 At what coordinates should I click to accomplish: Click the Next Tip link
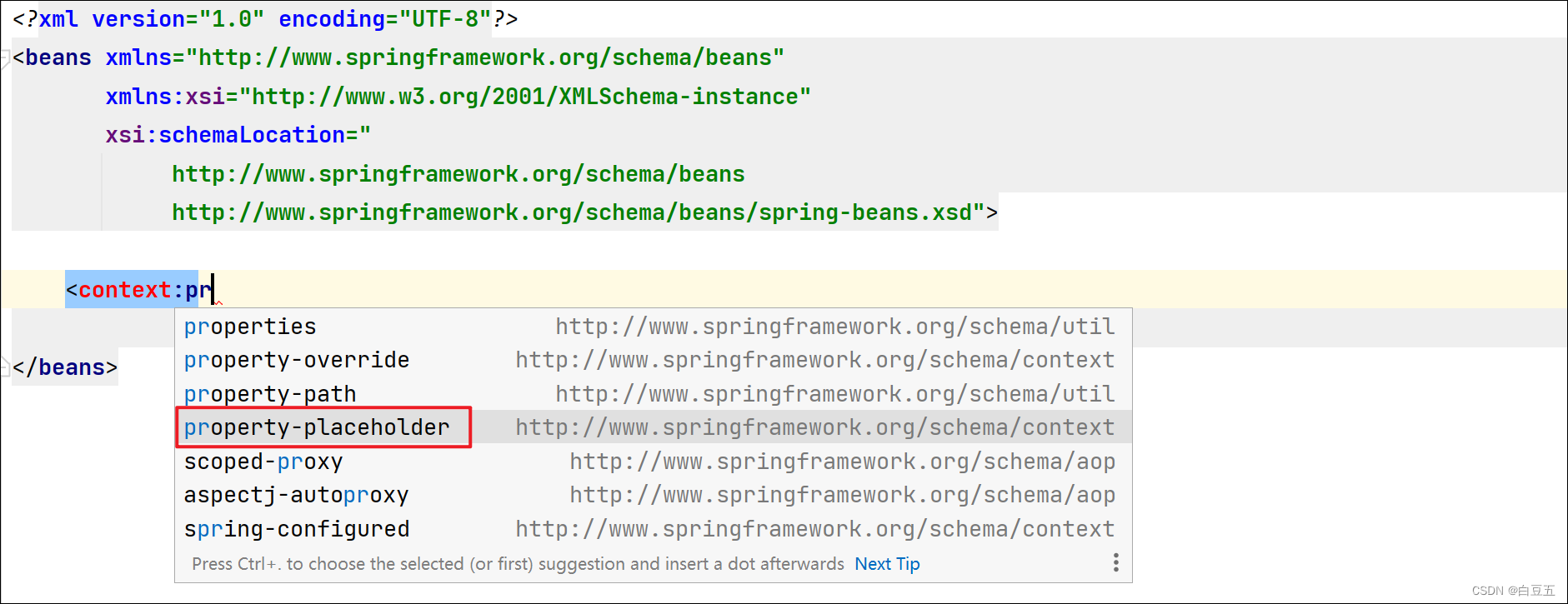(887, 564)
